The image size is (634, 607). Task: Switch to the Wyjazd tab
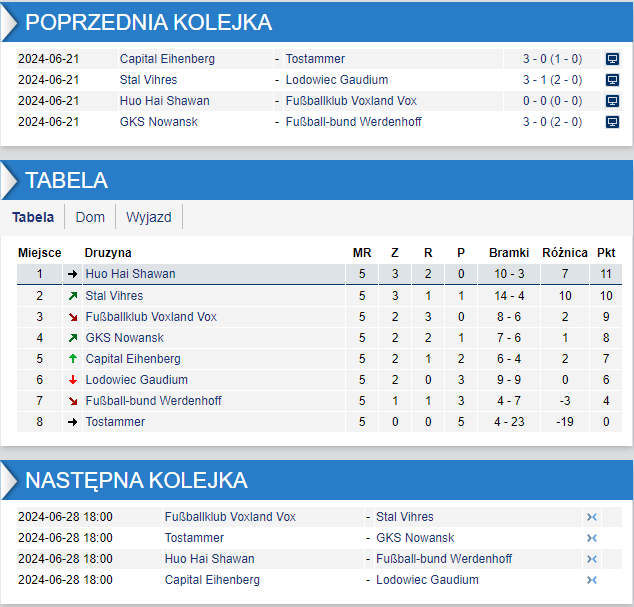[149, 217]
